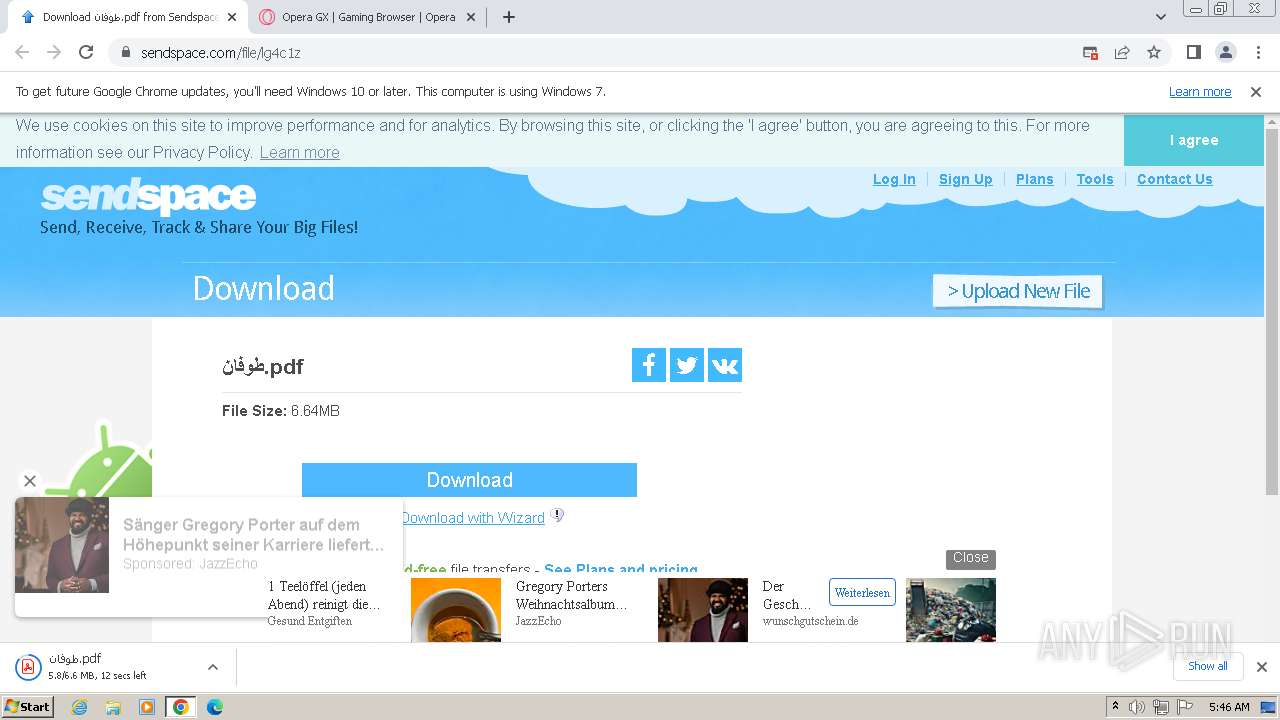This screenshot has height=720, width=1280.
Task: Share this page via share icon
Action: point(1122,52)
